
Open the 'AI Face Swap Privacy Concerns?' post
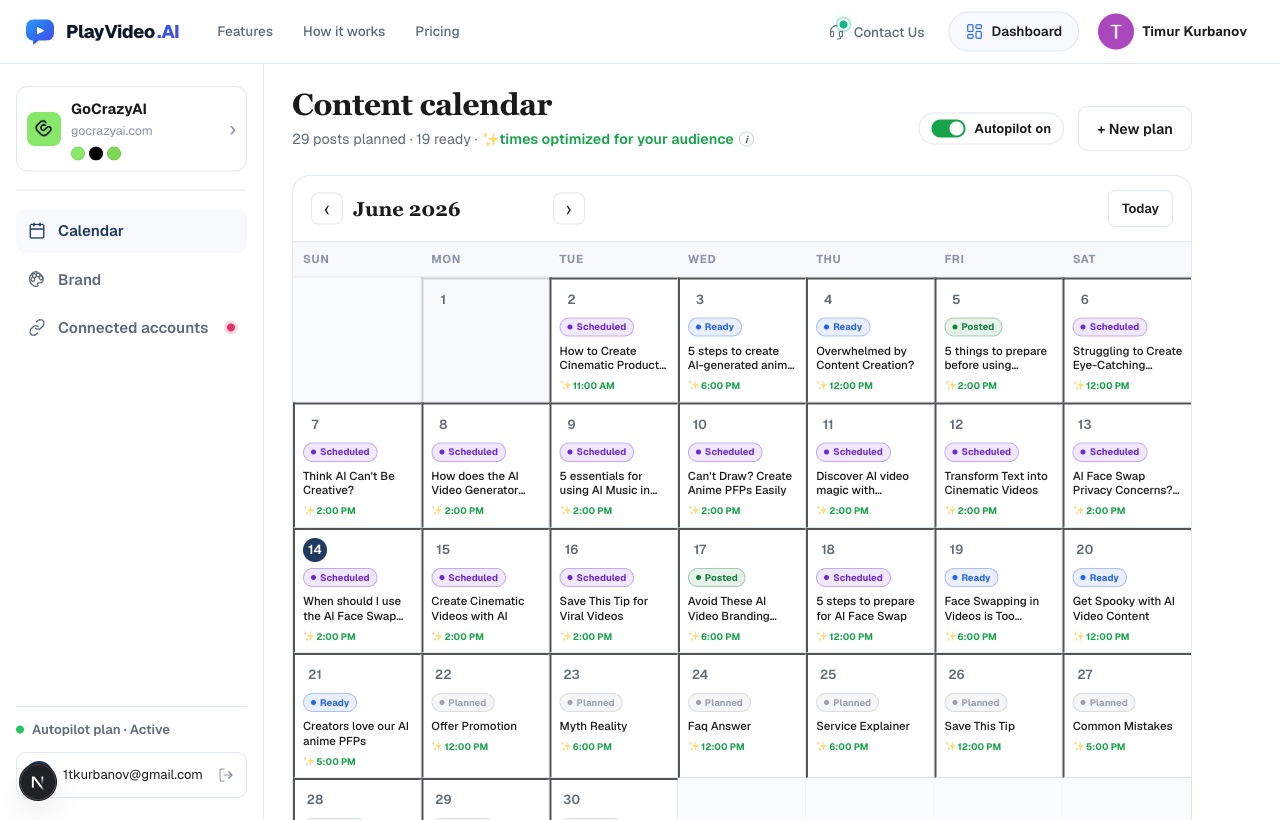pos(1126,483)
